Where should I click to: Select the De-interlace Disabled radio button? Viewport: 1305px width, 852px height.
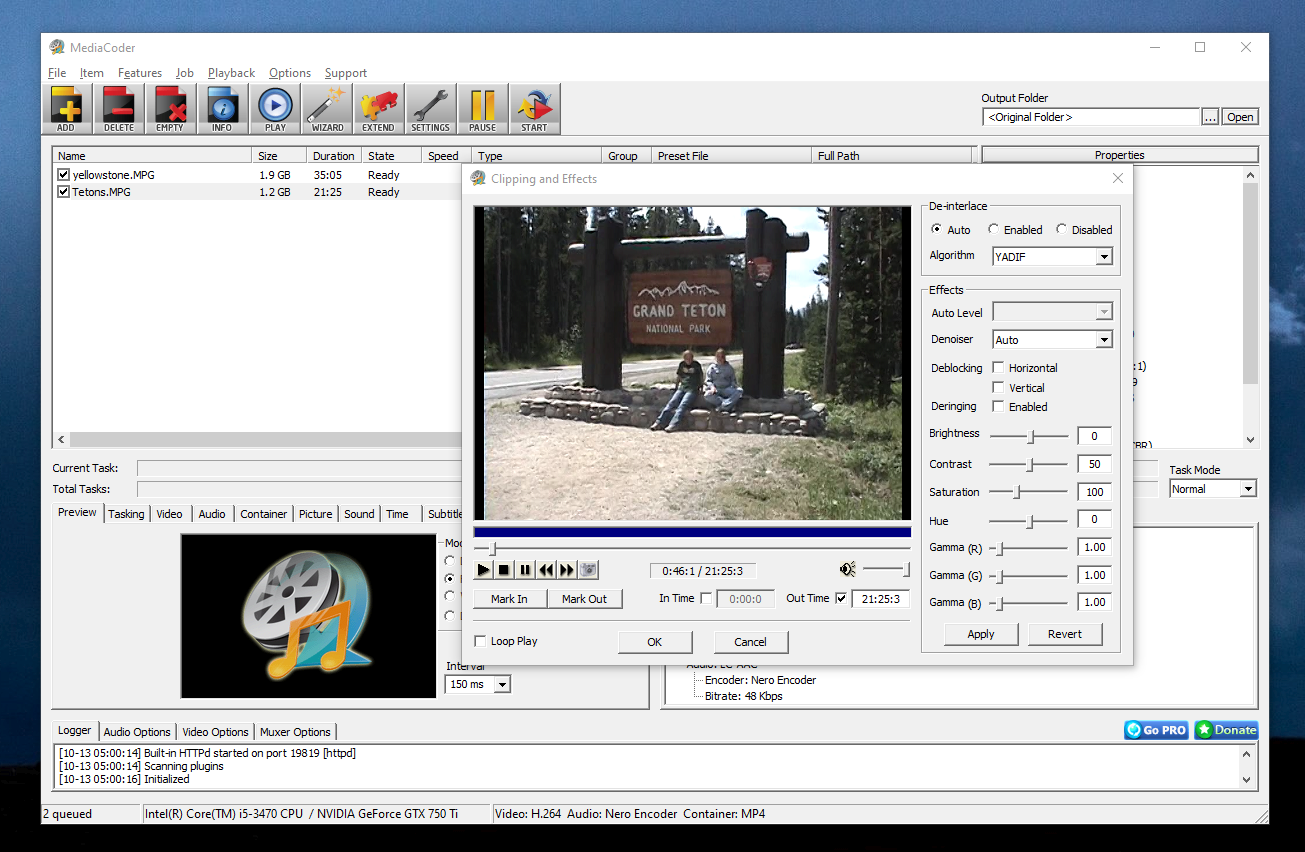[x=1061, y=229]
